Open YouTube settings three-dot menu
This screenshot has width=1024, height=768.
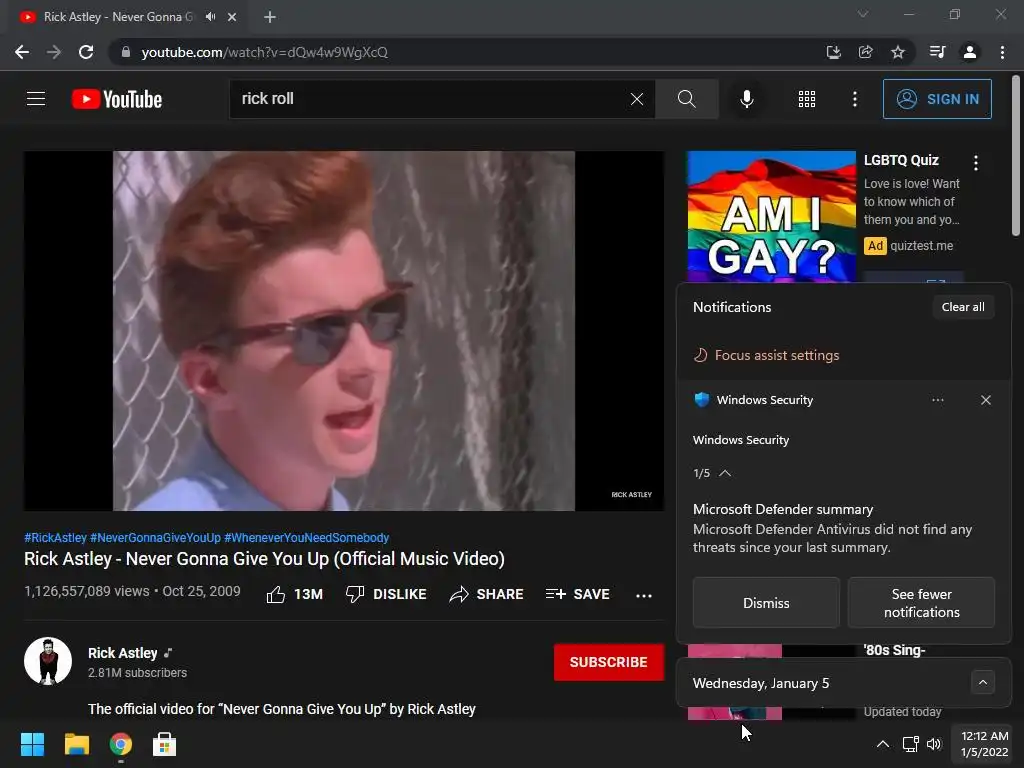pos(854,99)
